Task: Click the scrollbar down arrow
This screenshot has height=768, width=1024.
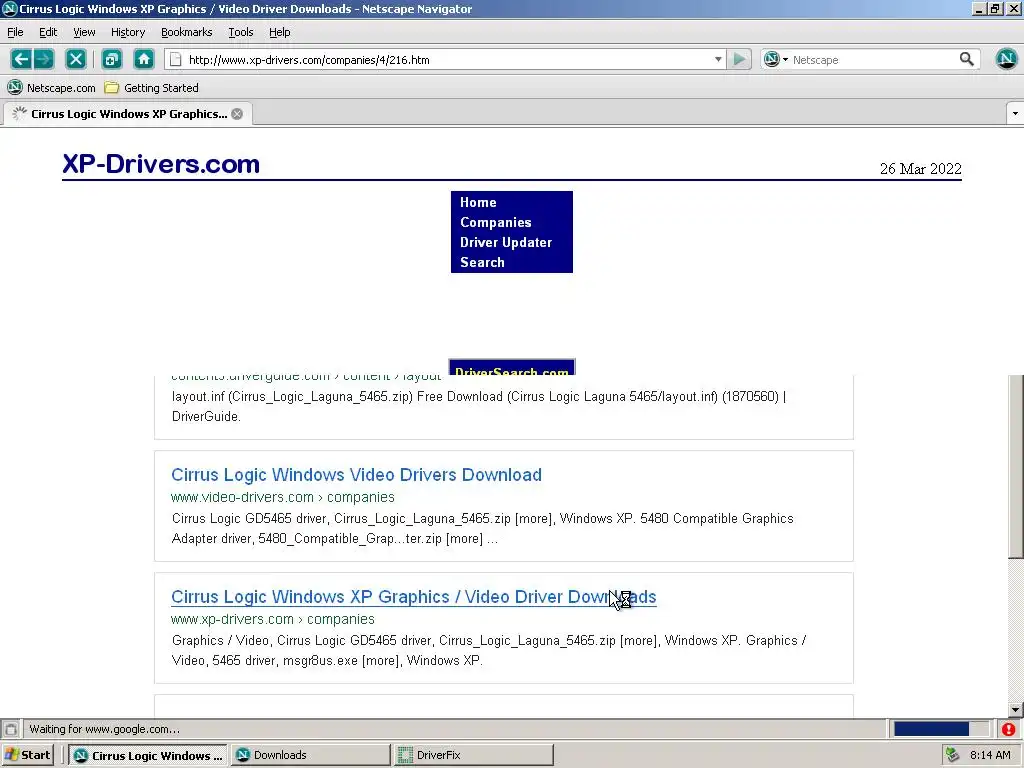Action: click(x=1016, y=709)
